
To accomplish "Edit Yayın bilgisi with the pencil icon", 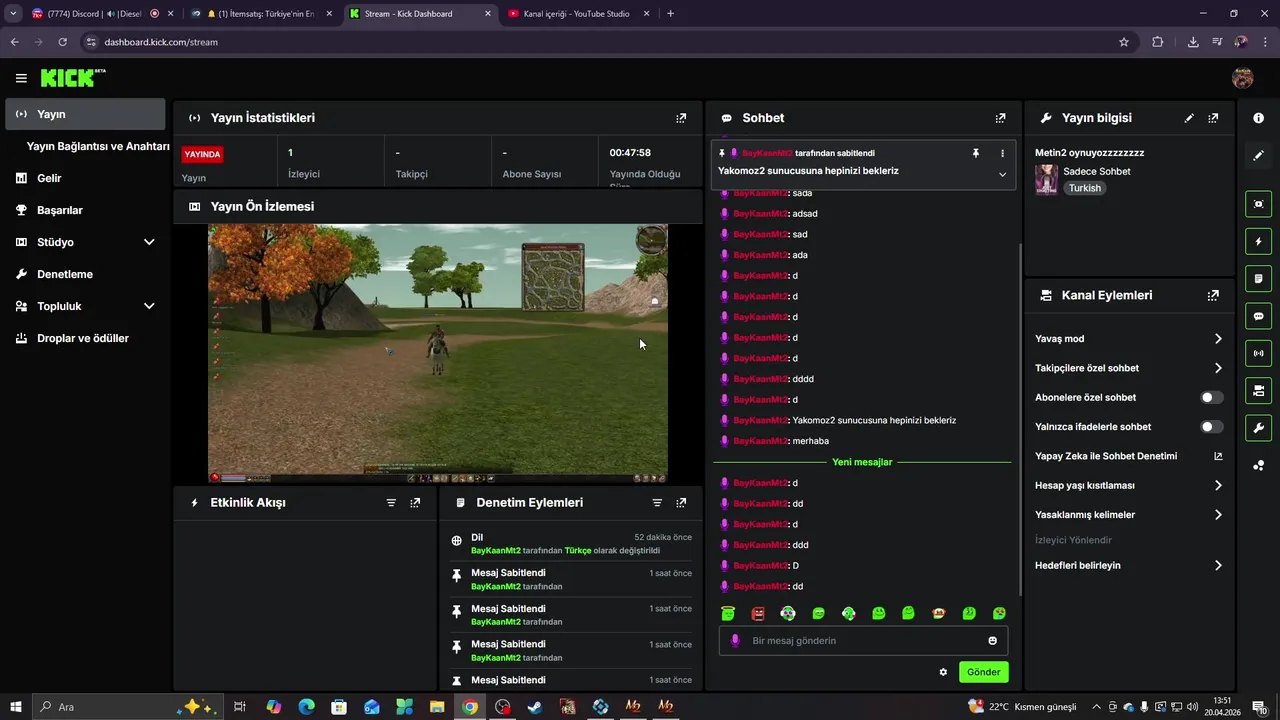I will point(1189,118).
